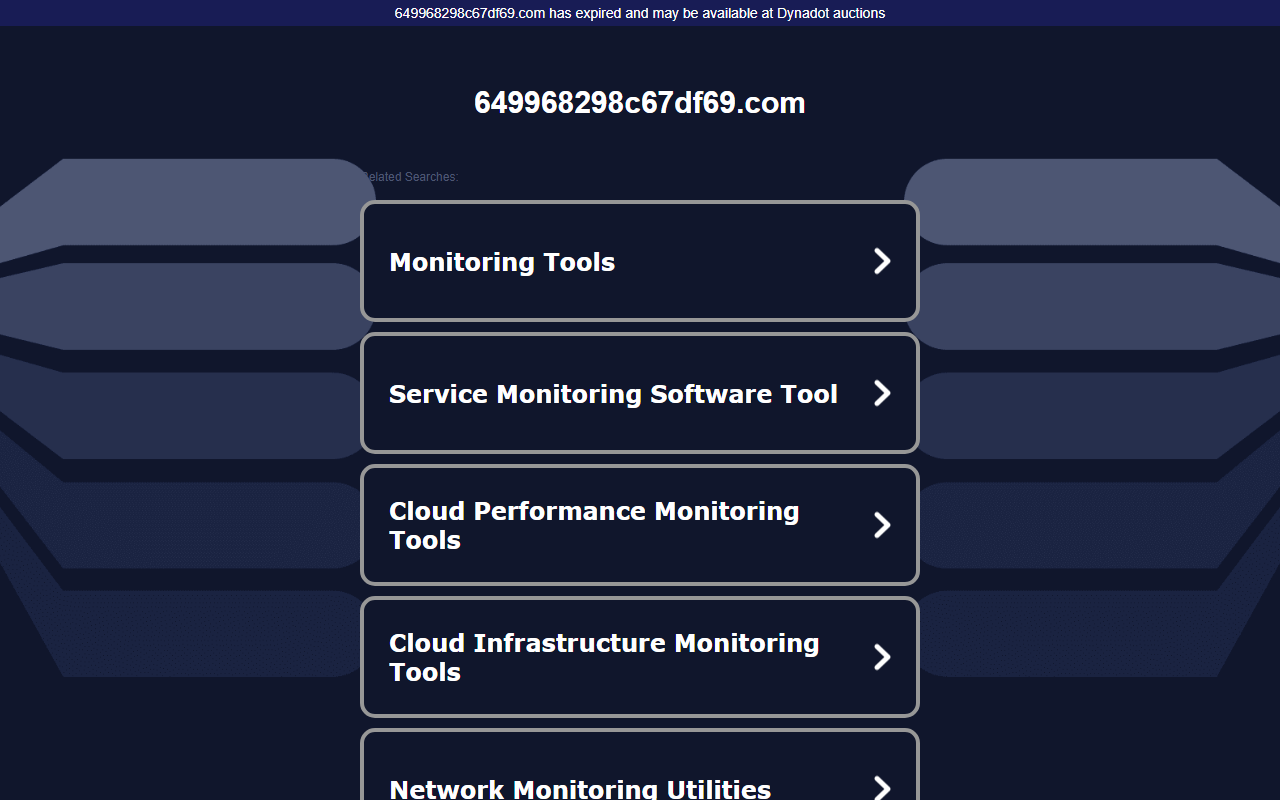Click the 649968298c67df69.com heading

pos(640,103)
